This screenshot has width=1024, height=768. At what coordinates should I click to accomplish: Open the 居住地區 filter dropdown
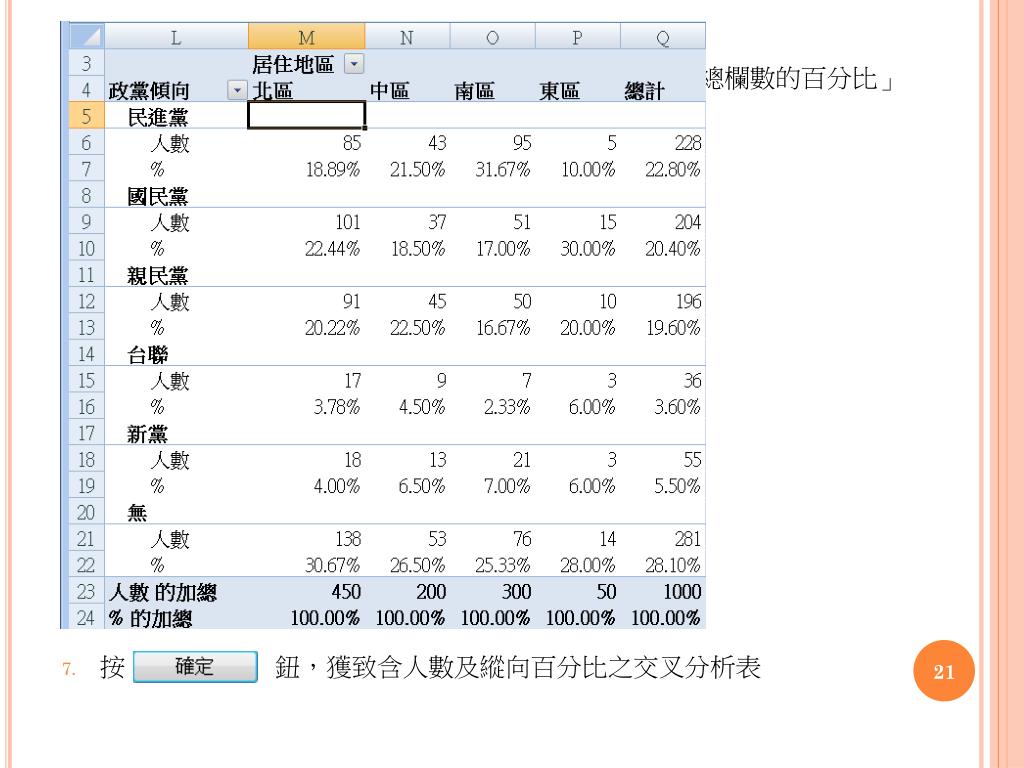(354, 64)
